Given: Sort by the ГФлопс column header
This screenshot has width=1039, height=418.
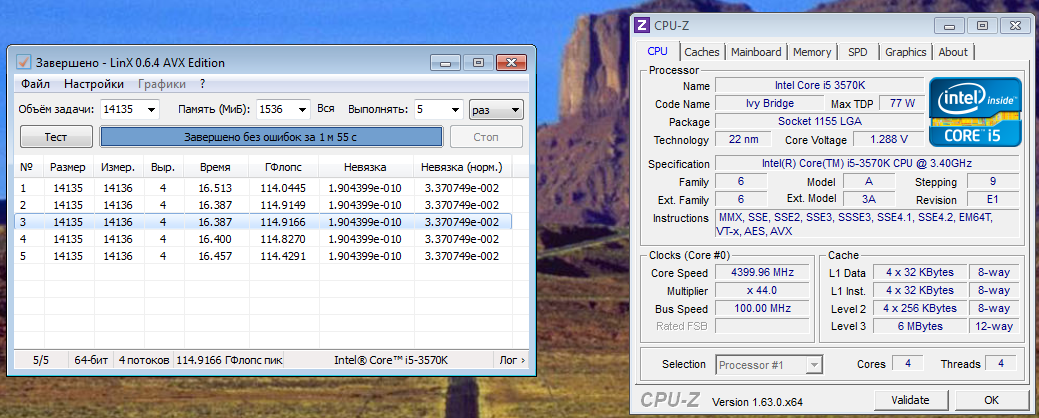Looking at the screenshot, I should [284, 168].
